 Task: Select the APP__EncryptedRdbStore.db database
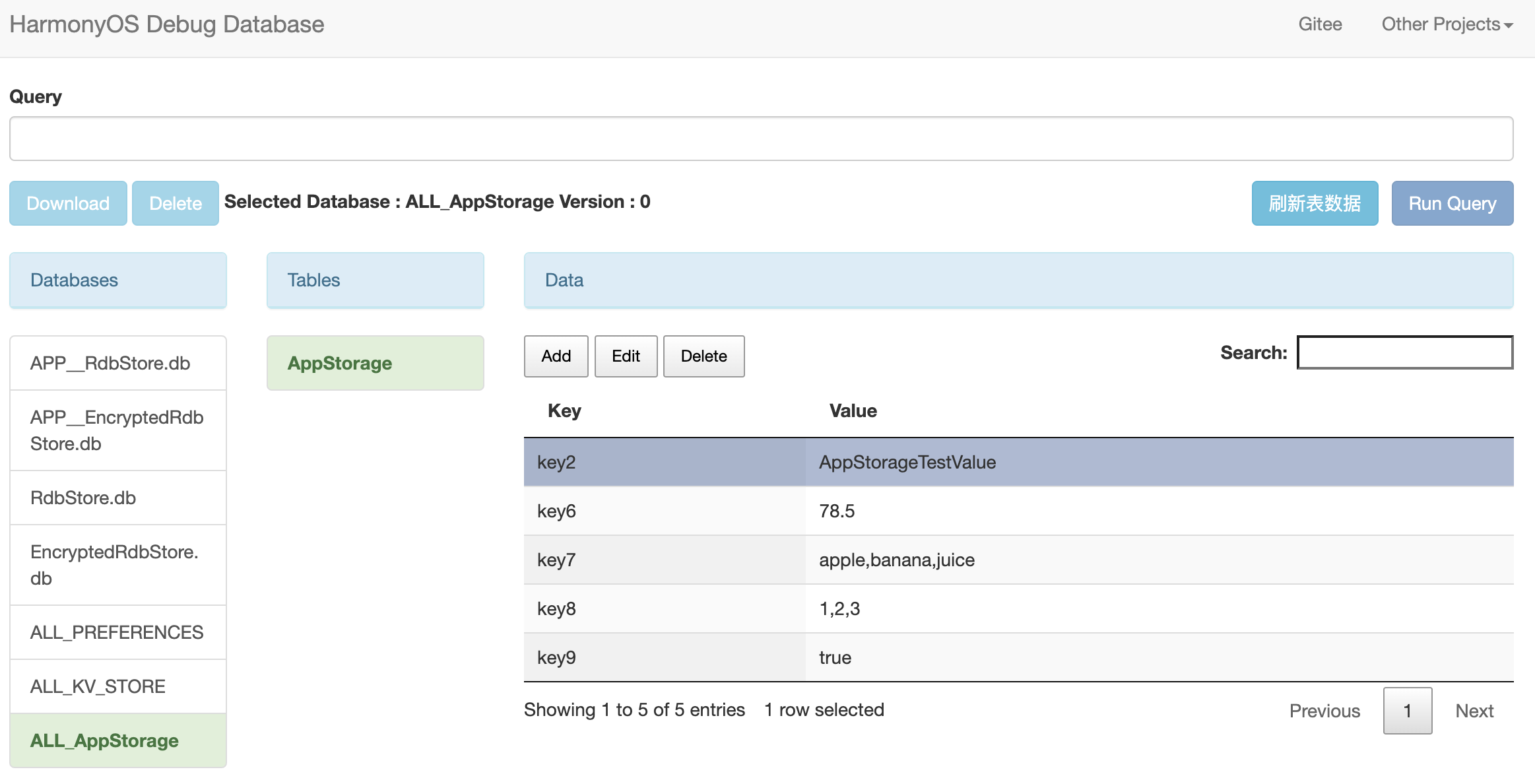tap(118, 430)
